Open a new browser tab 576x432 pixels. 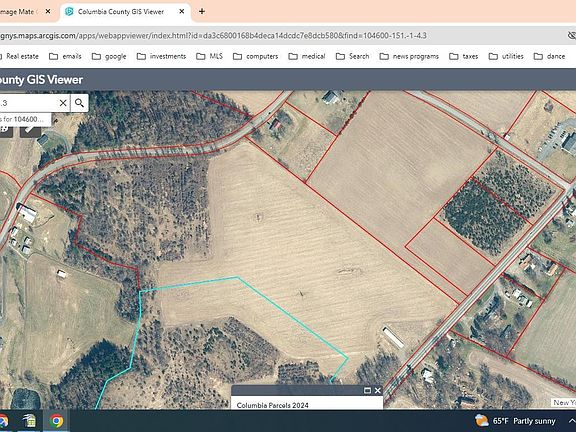202,11
